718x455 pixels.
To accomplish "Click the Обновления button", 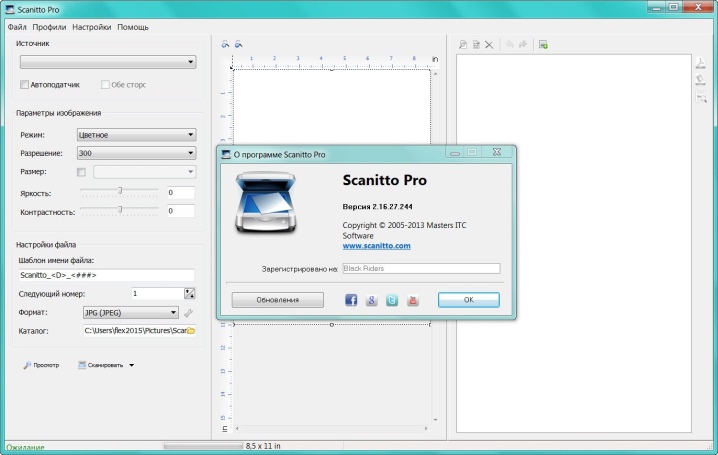I will (x=277, y=300).
